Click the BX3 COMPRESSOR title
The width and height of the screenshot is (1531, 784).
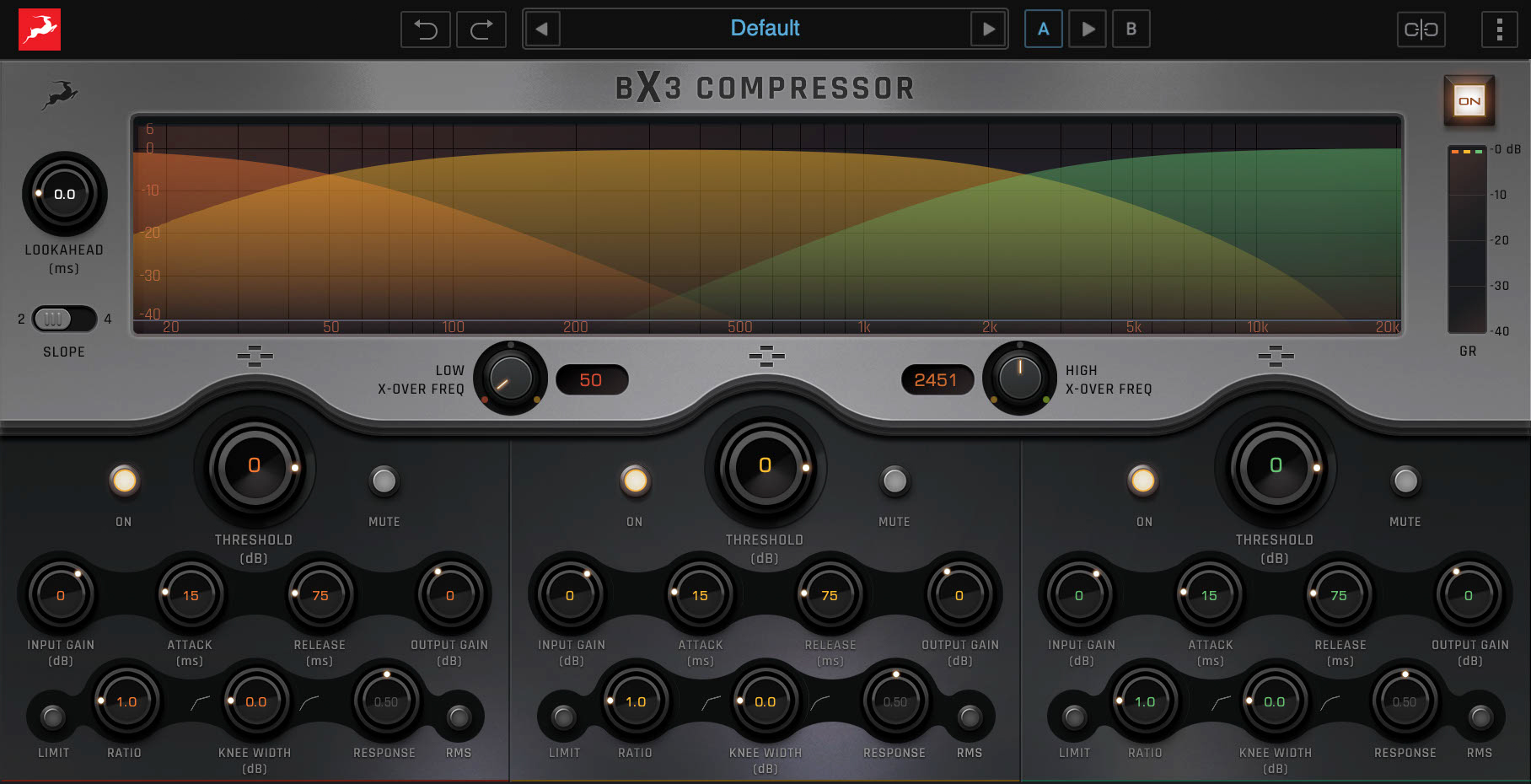point(765,87)
